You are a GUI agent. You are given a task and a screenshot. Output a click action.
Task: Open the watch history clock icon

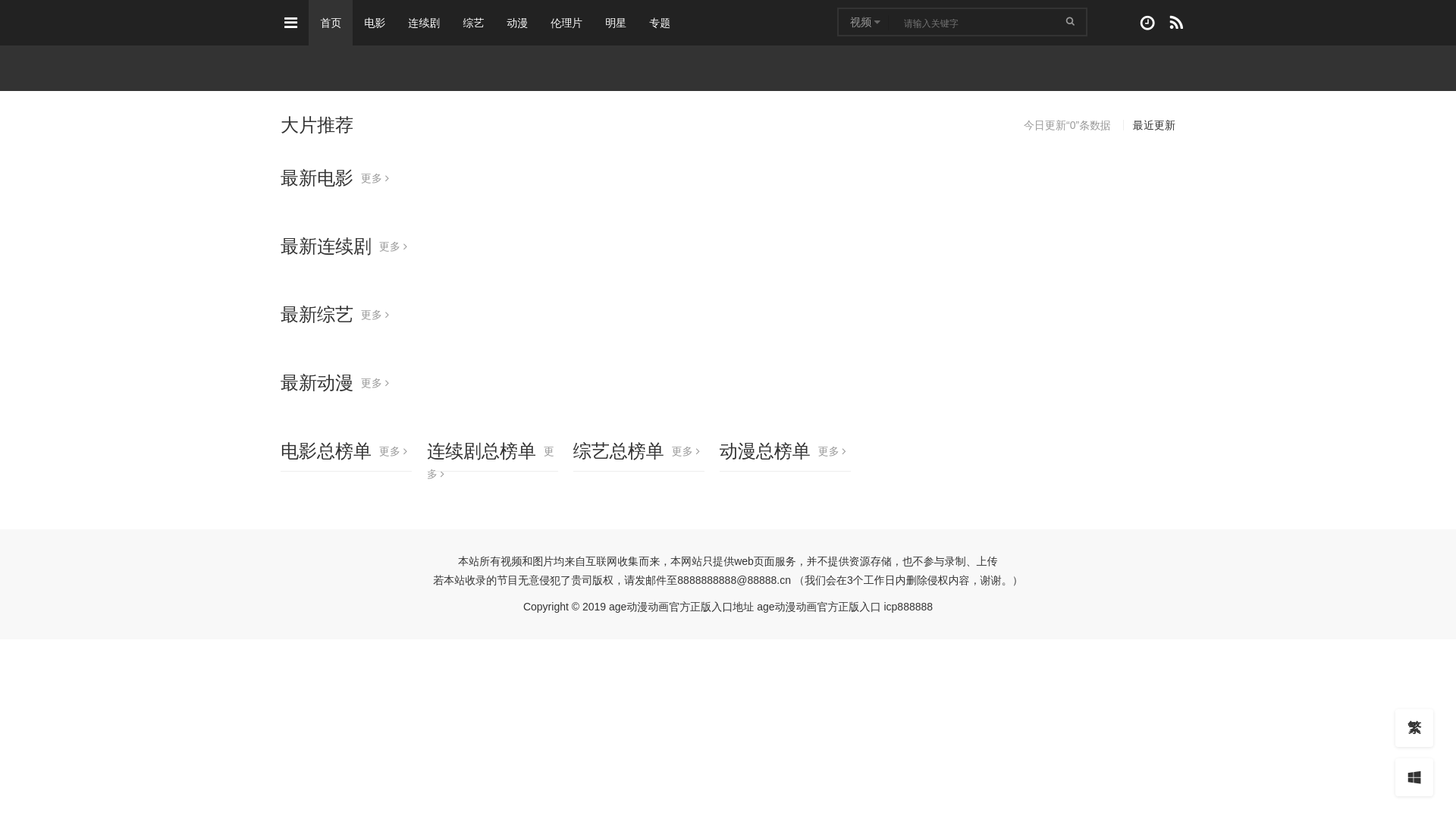click(1147, 23)
